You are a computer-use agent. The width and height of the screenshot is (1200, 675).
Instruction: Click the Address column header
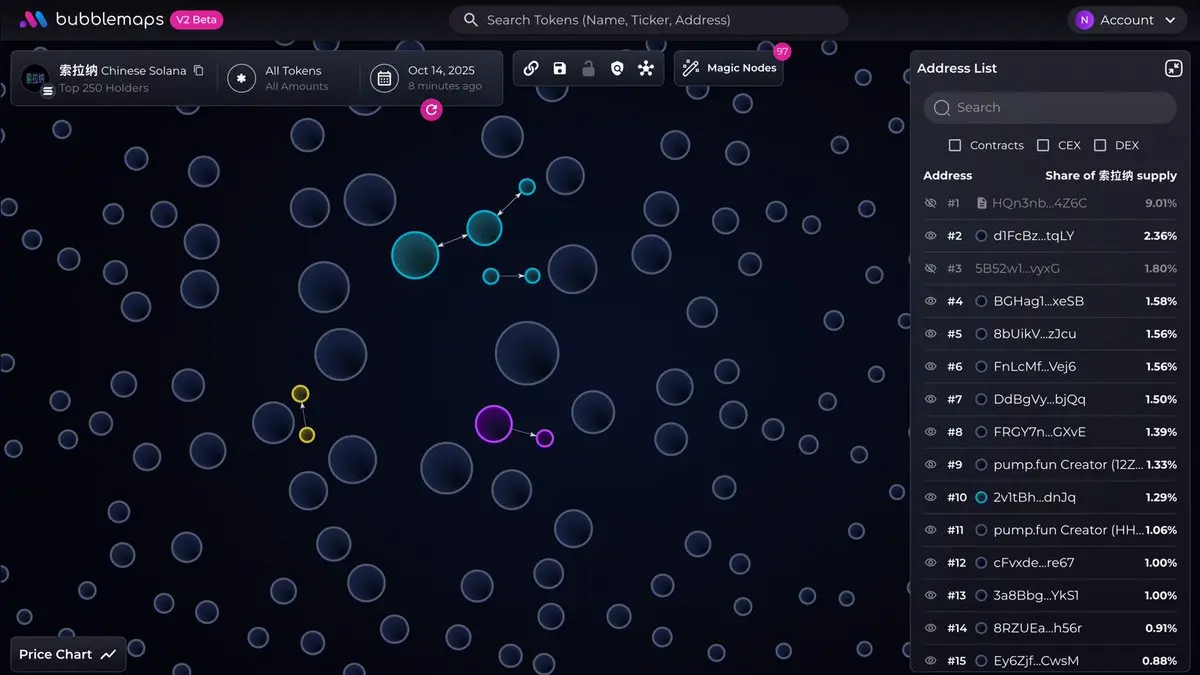tap(948, 175)
